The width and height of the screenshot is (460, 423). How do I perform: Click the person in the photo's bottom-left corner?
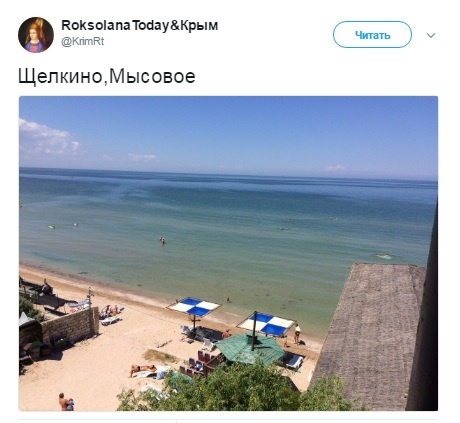click(65, 402)
